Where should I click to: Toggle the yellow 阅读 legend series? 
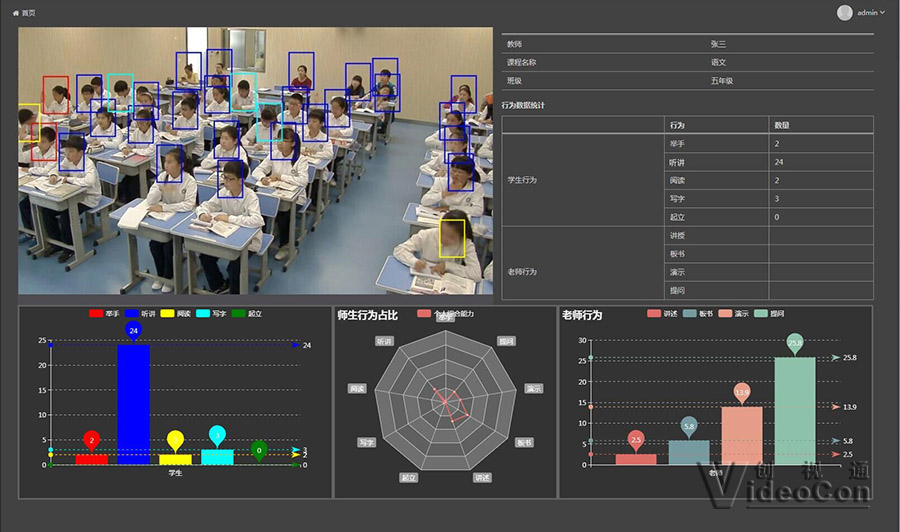pyautogui.click(x=177, y=313)
